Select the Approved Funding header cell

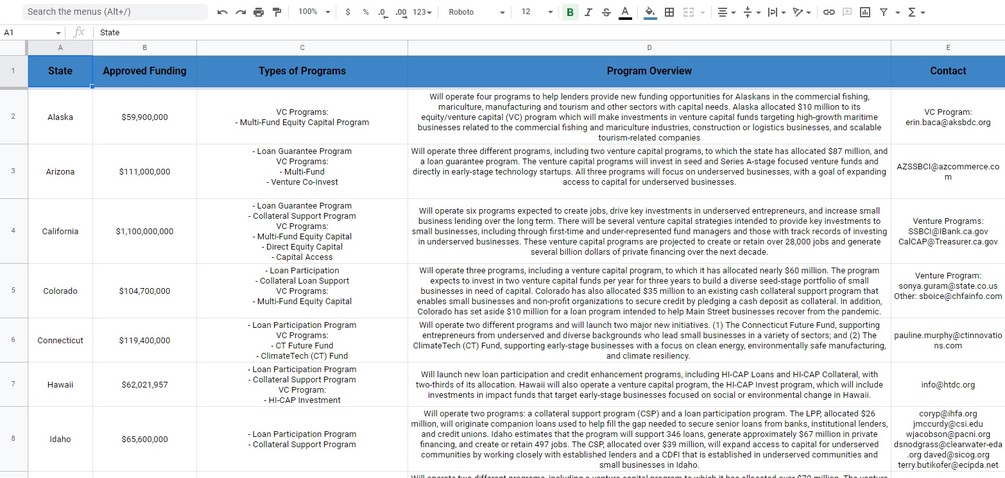145,71
